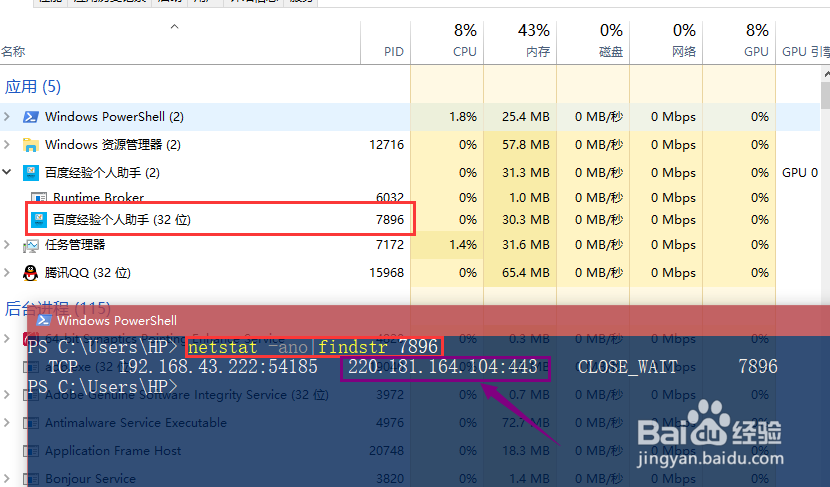Viewport: 830px width, 487px height.
Task: Click the sort arrow above the 名称 column
Action: pyautogui.click(x=174, y=26)
